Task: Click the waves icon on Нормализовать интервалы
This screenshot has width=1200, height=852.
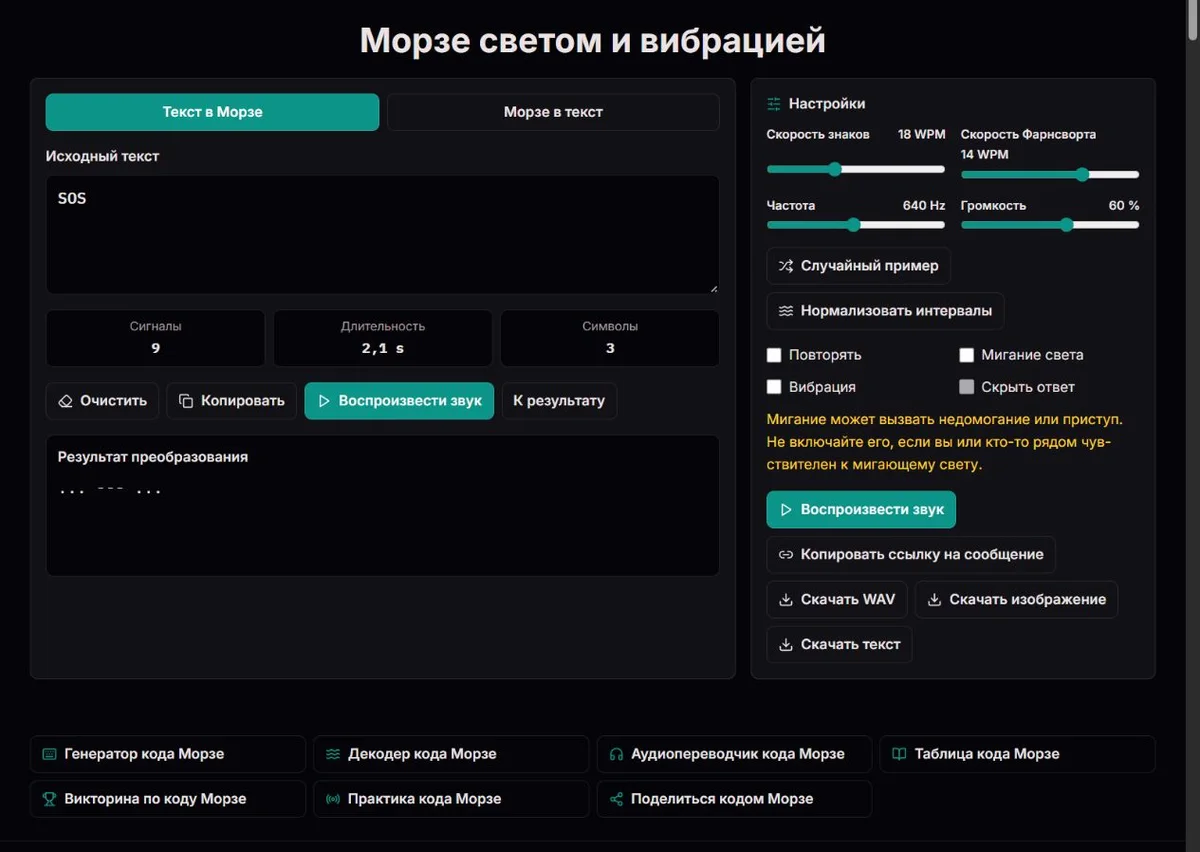Action: (786, 311)
